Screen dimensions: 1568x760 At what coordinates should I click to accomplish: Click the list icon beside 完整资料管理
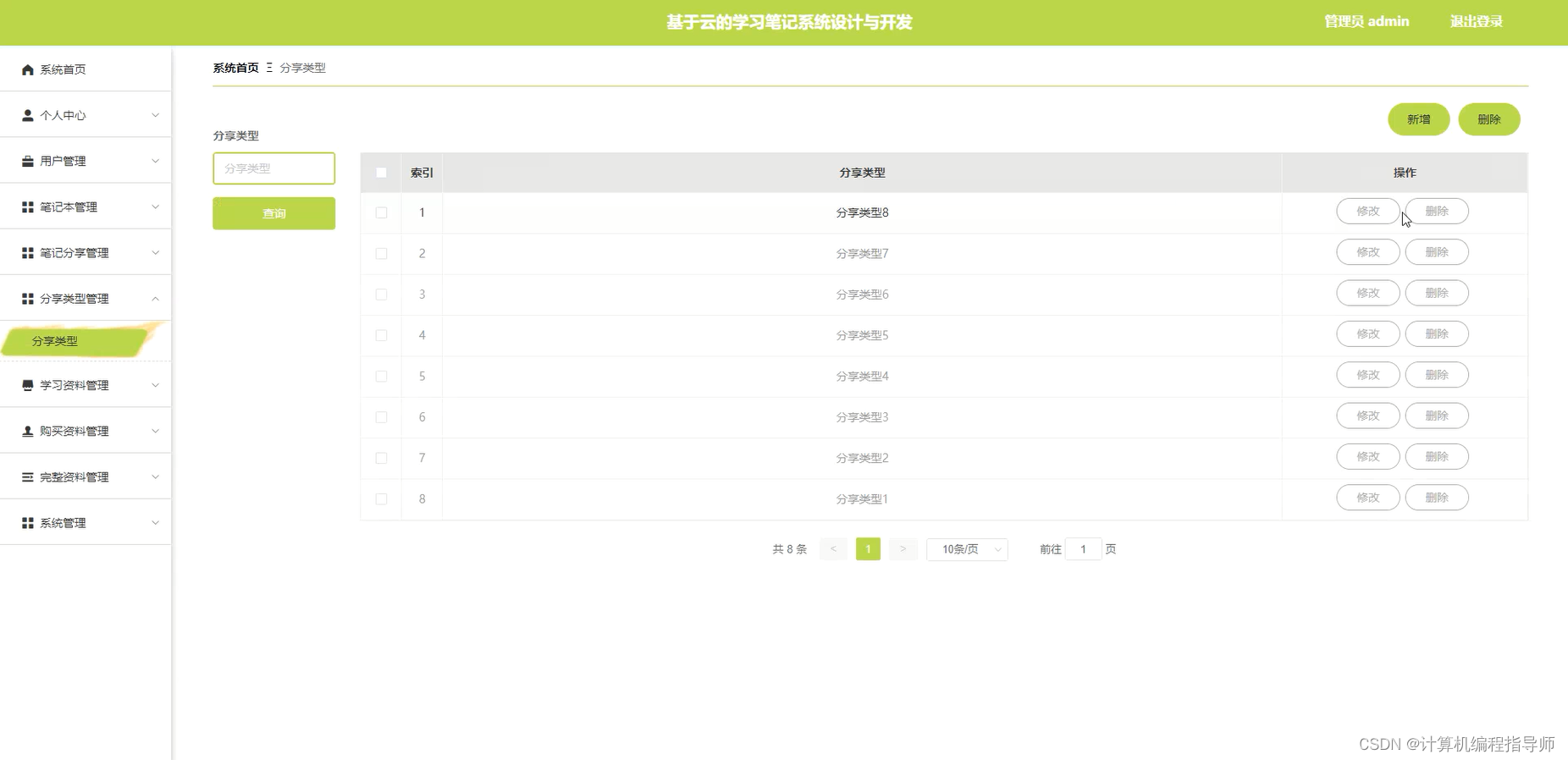click(x=28, y=477)
